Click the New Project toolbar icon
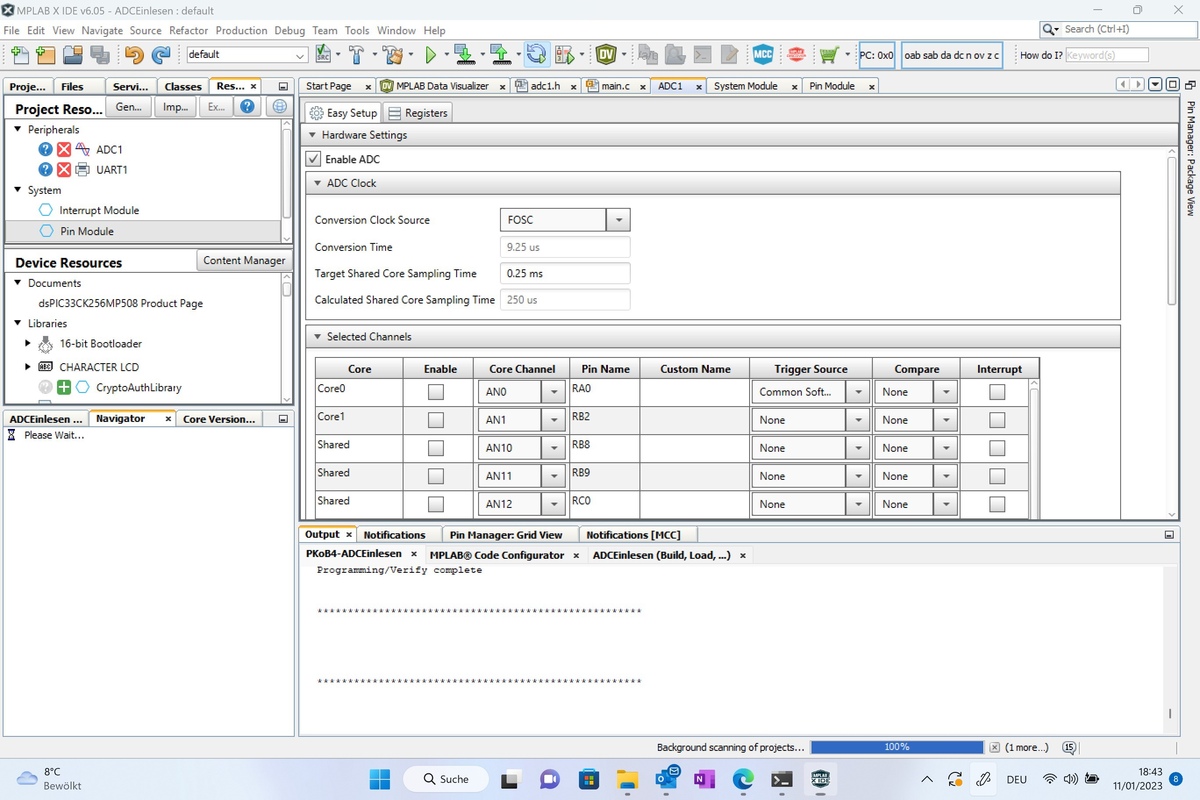The image size is (1200, 800). click(x=45, y=55)
